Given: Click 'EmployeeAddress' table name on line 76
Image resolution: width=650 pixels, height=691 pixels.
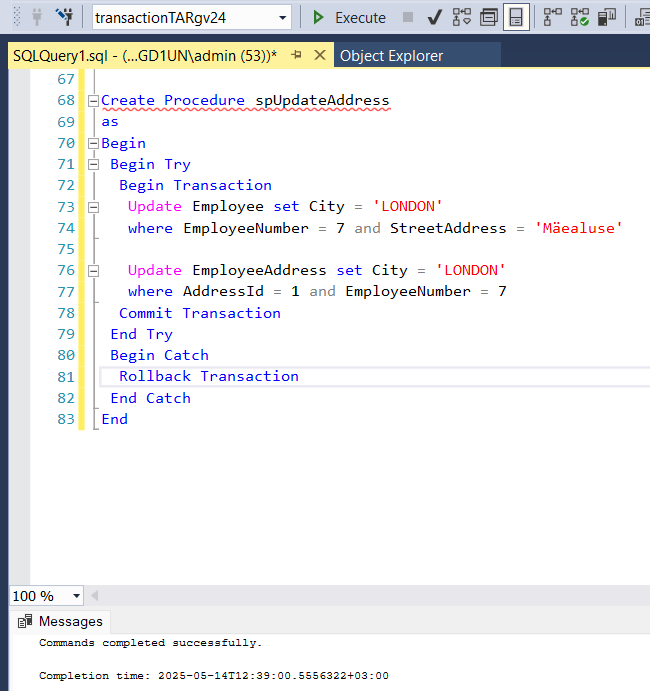Looking at the screenshot, I should [259, 270].
